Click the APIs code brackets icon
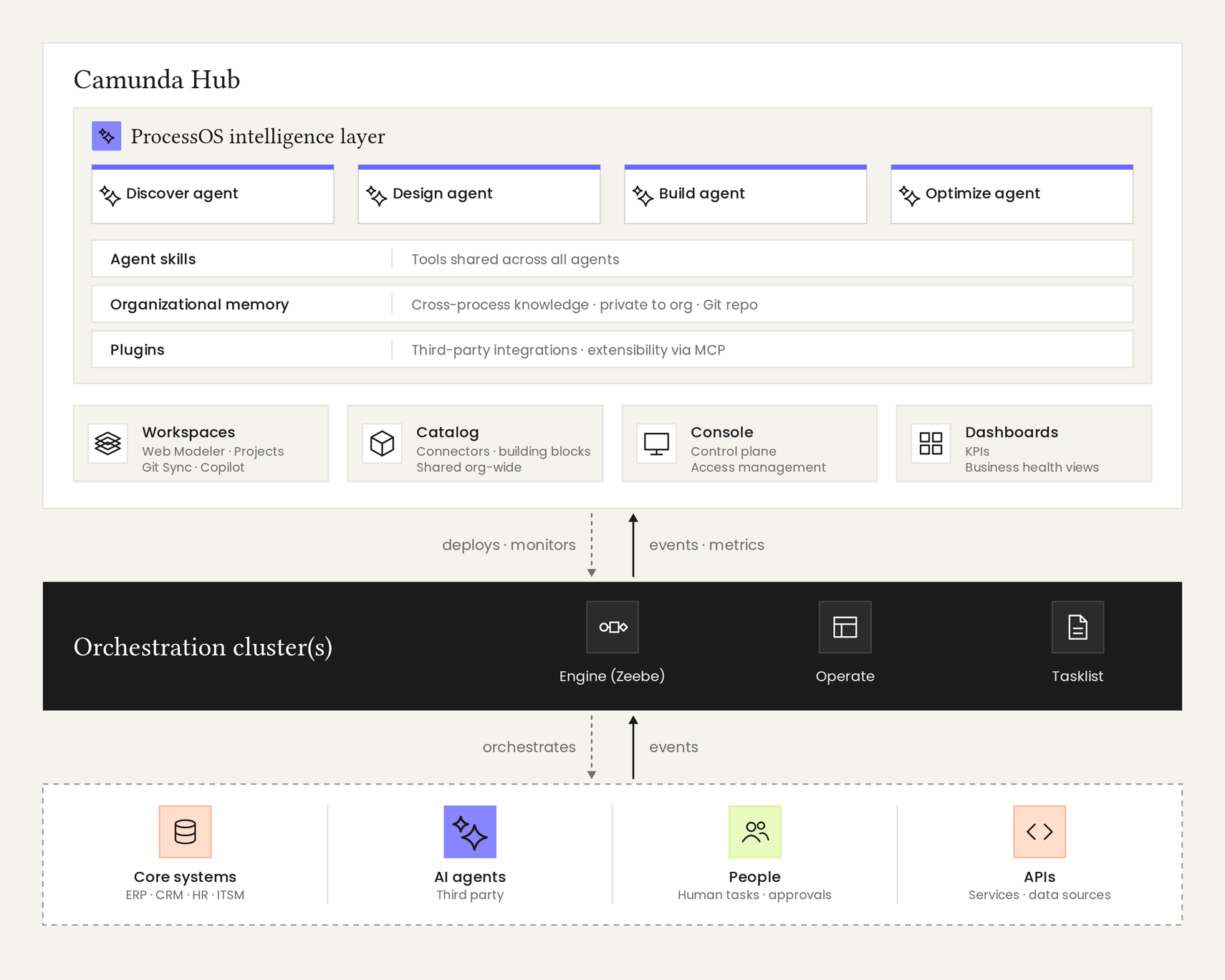This screenshot has height=980, width=1225. [1039, 832]
